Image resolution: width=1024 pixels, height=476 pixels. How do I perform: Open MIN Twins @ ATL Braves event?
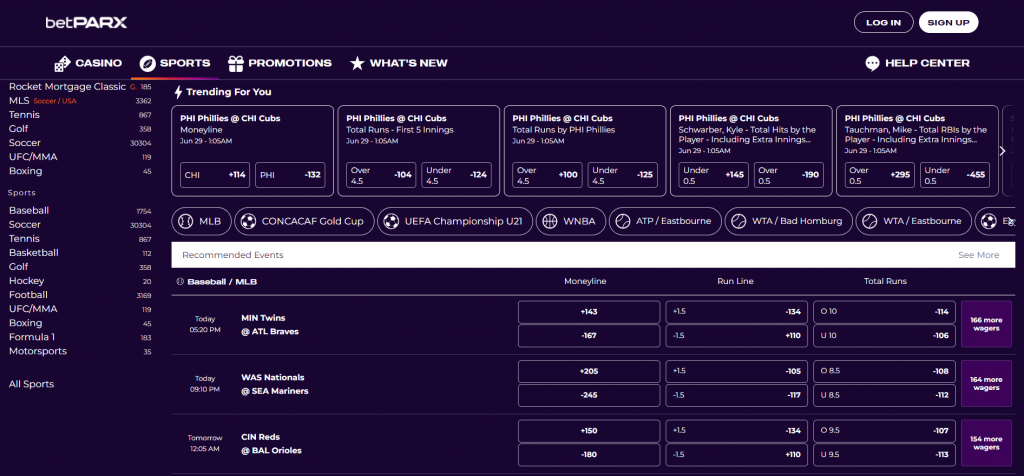point(270,325)
